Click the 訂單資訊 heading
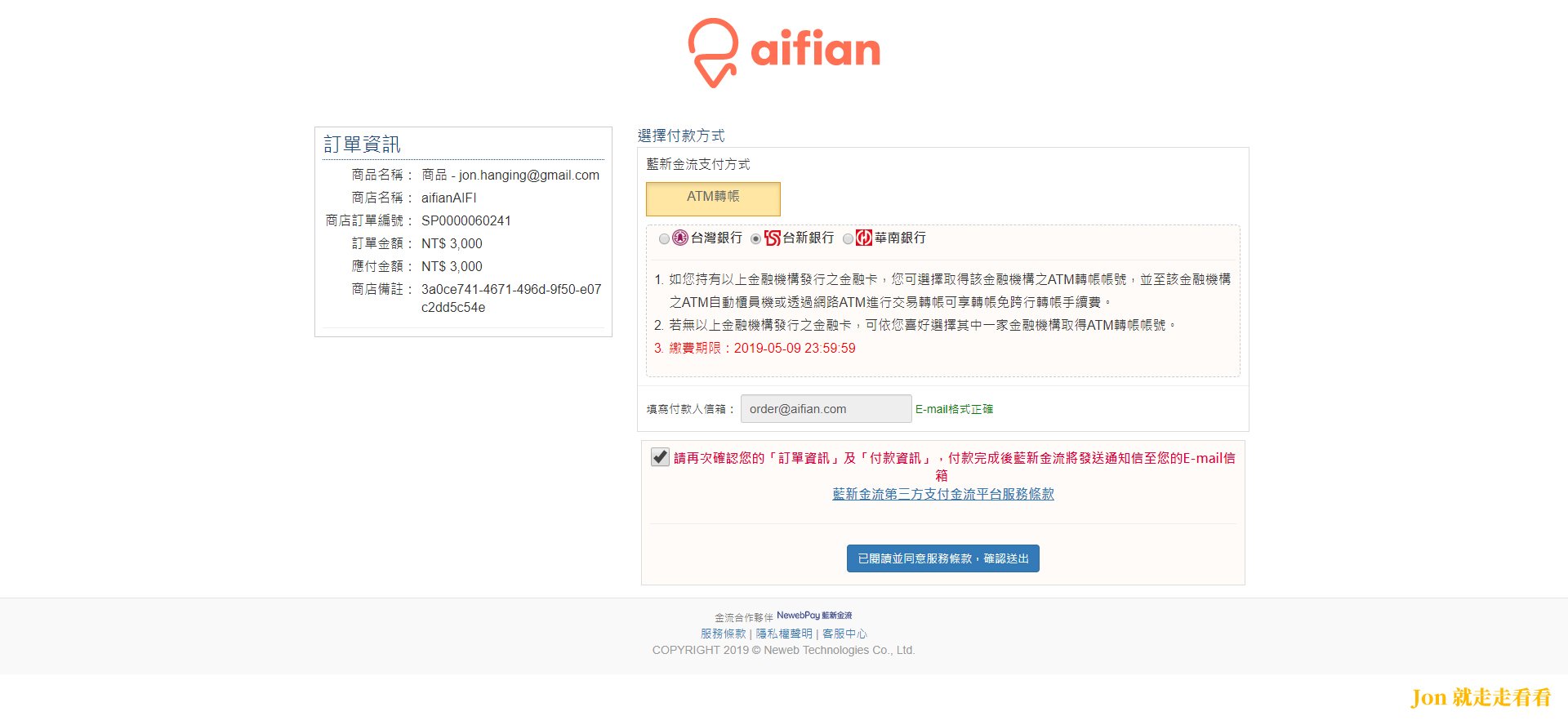 click(x=362, y=145)
